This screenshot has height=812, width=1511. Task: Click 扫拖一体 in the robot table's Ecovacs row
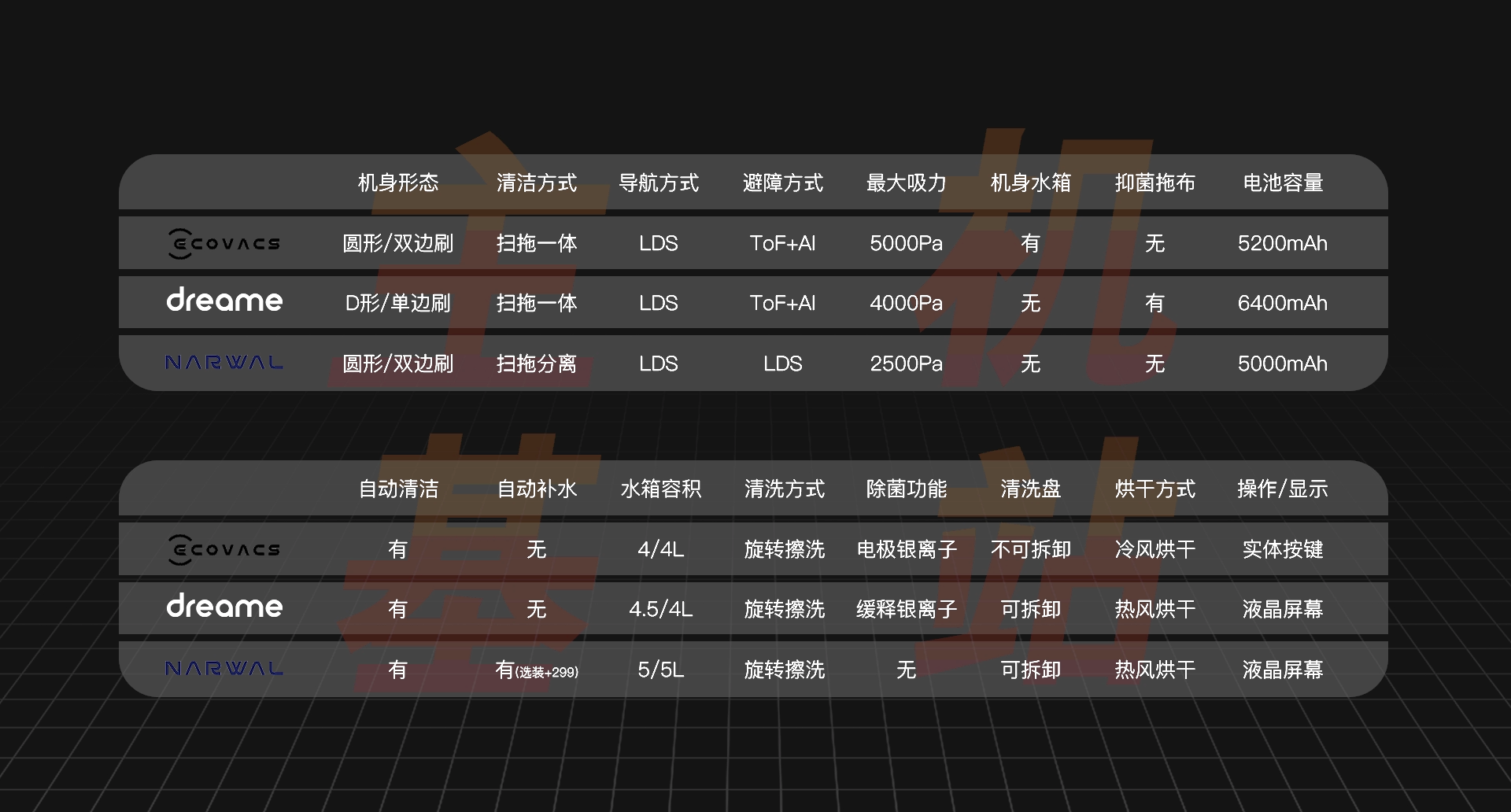coord(537,244)
